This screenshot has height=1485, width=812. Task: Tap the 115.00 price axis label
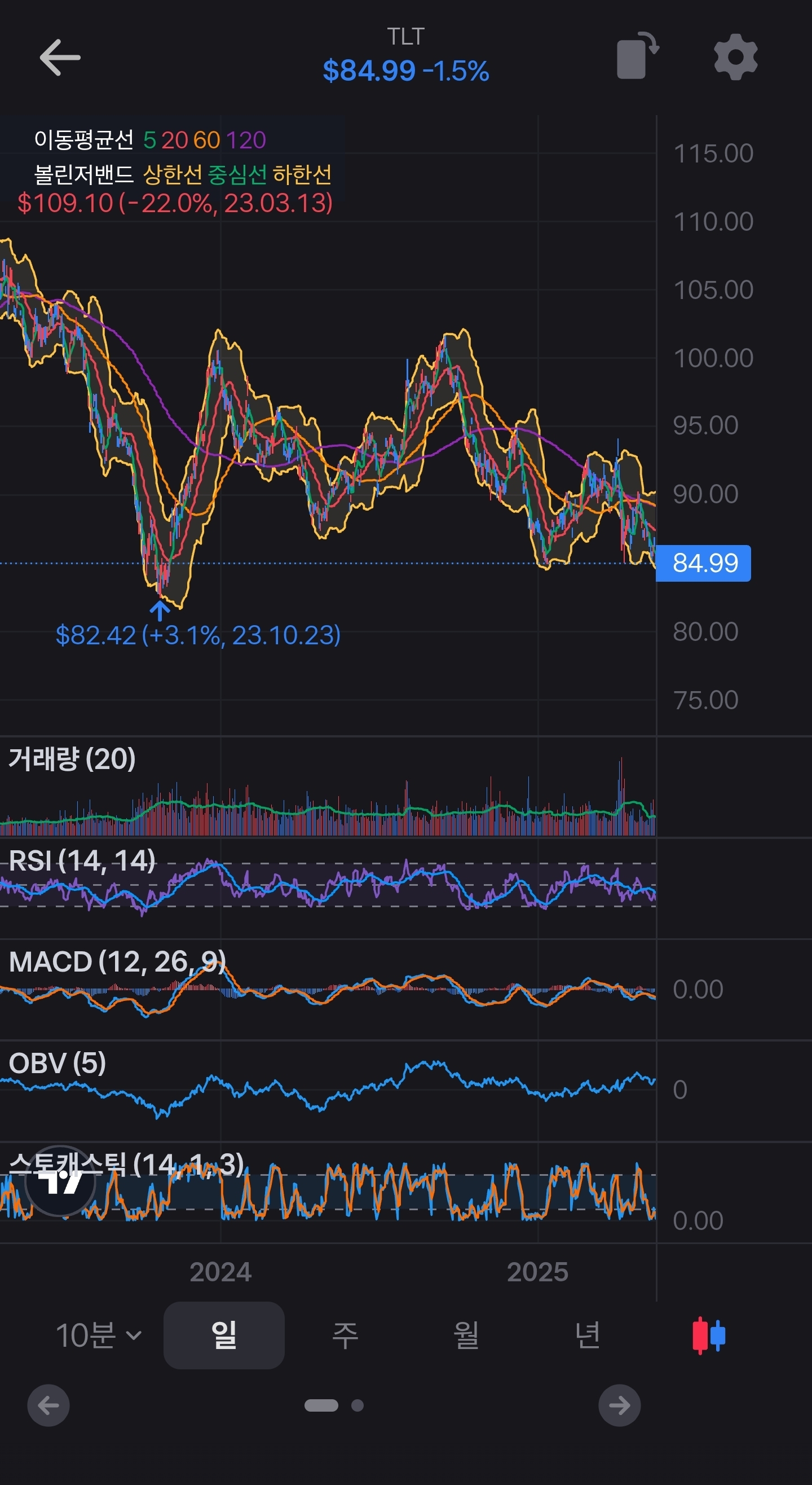point(713,154)
